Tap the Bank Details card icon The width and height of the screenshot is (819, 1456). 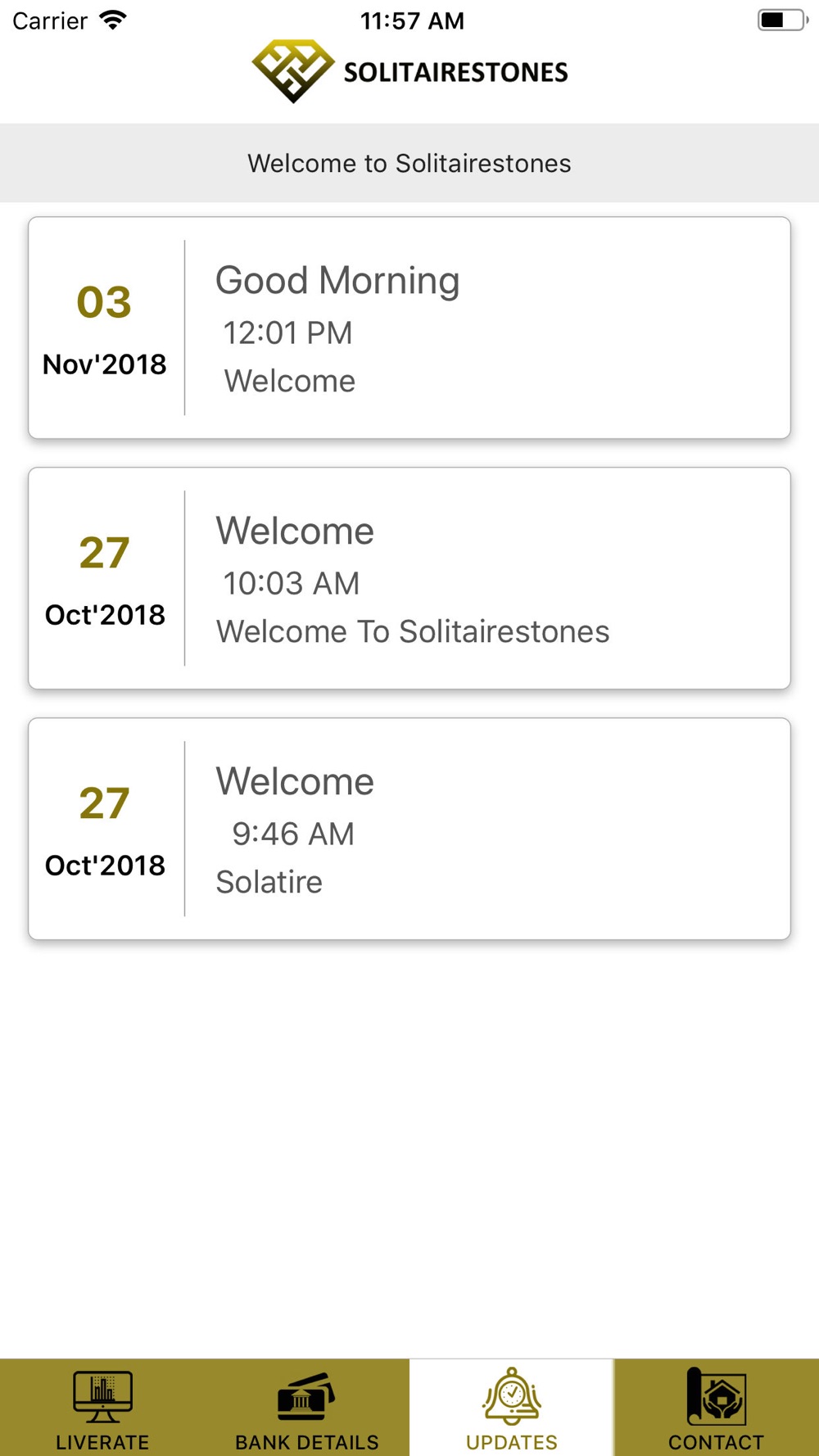tap(306, 1397)
